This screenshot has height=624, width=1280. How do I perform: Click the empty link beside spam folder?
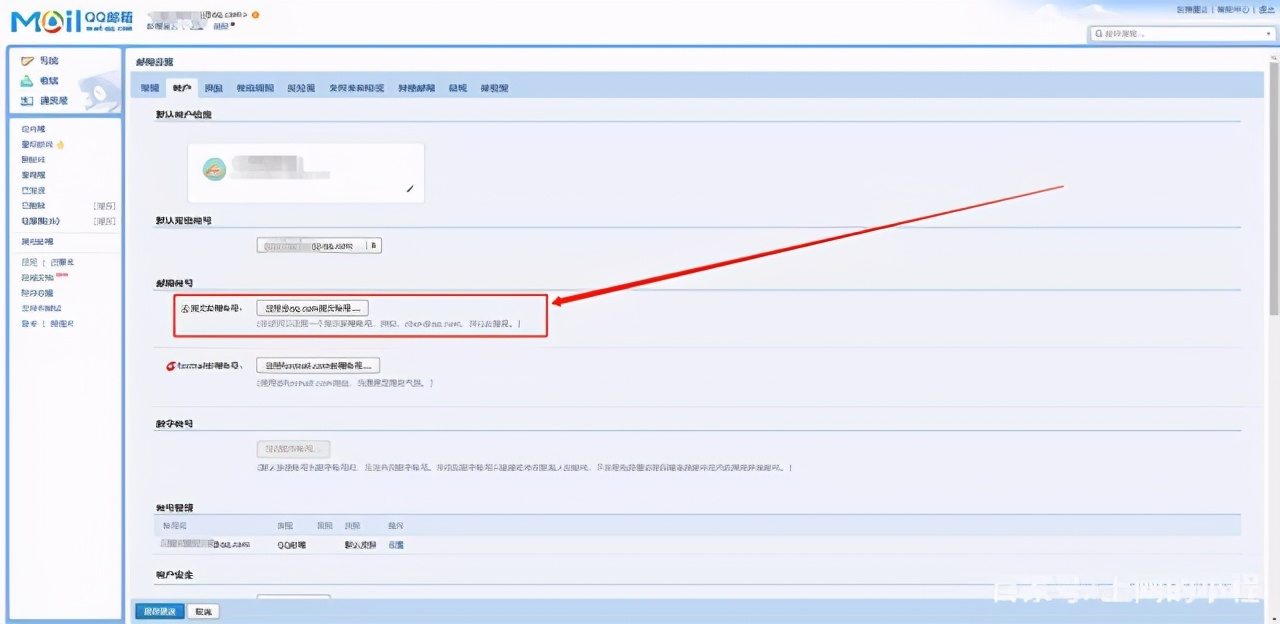(x=105, y=221)
